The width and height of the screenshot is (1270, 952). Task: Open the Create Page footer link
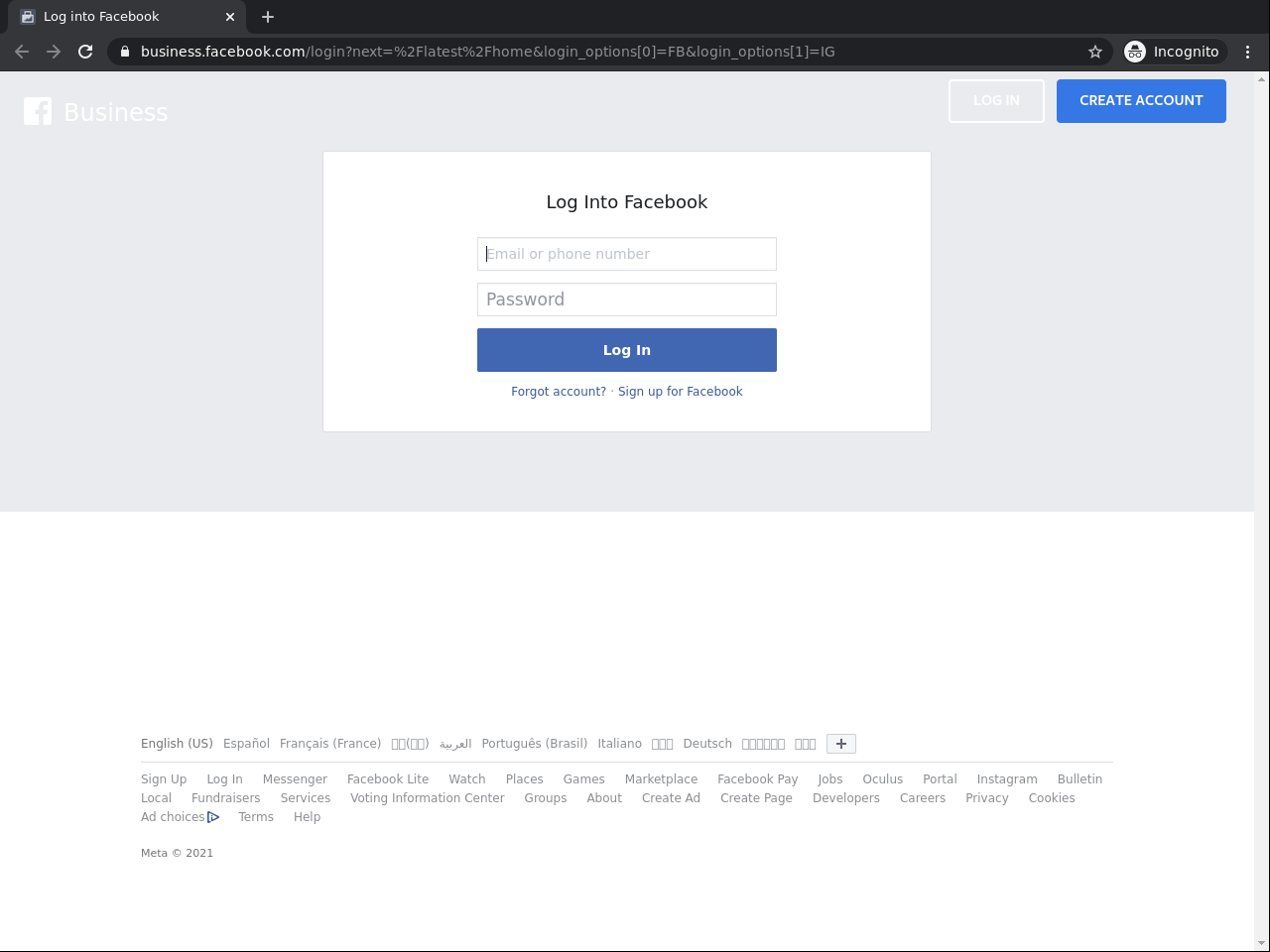(x=756, y=798)
